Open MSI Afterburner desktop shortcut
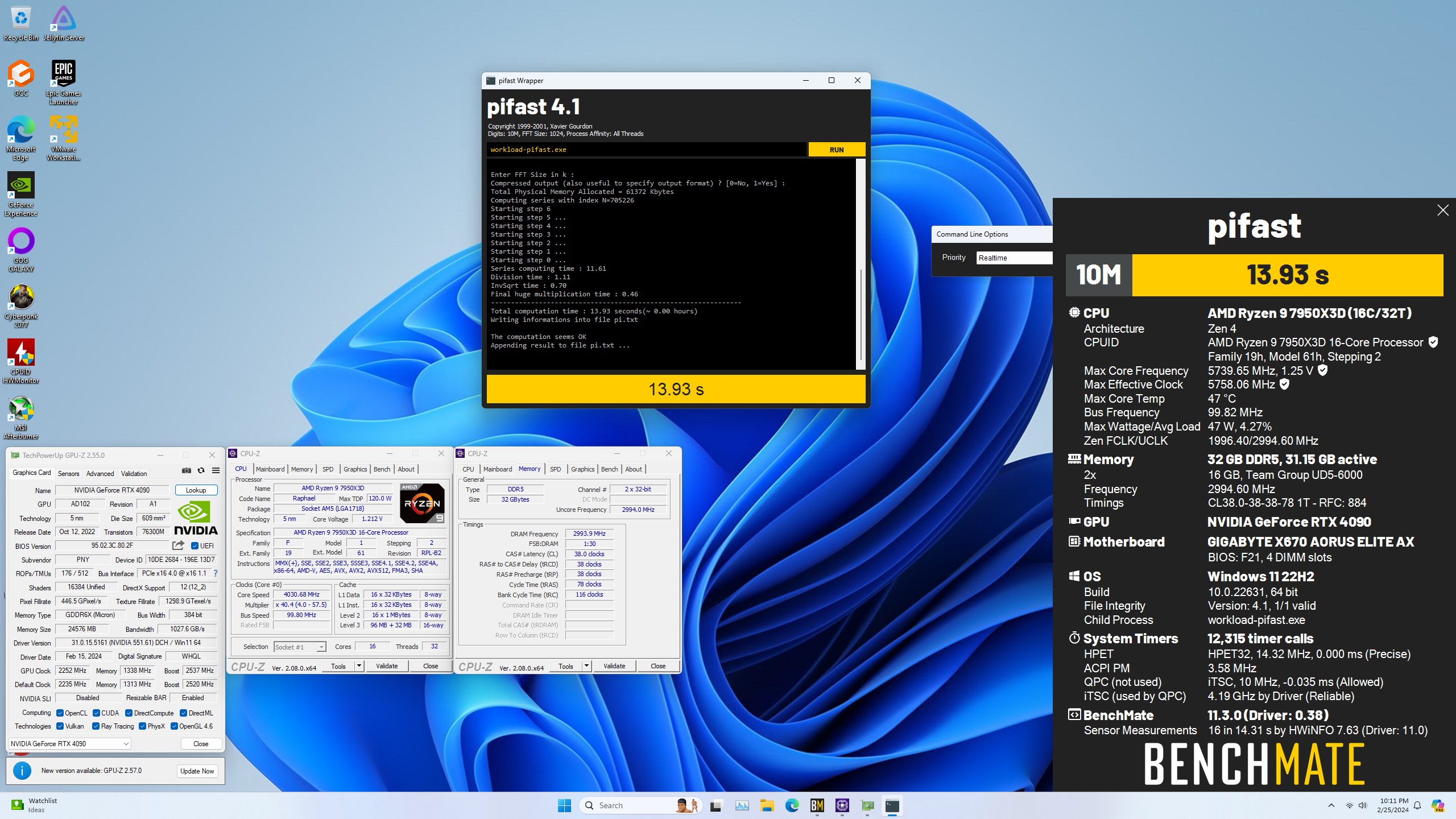Screen dimensions: 1456x819 (20, 417)
